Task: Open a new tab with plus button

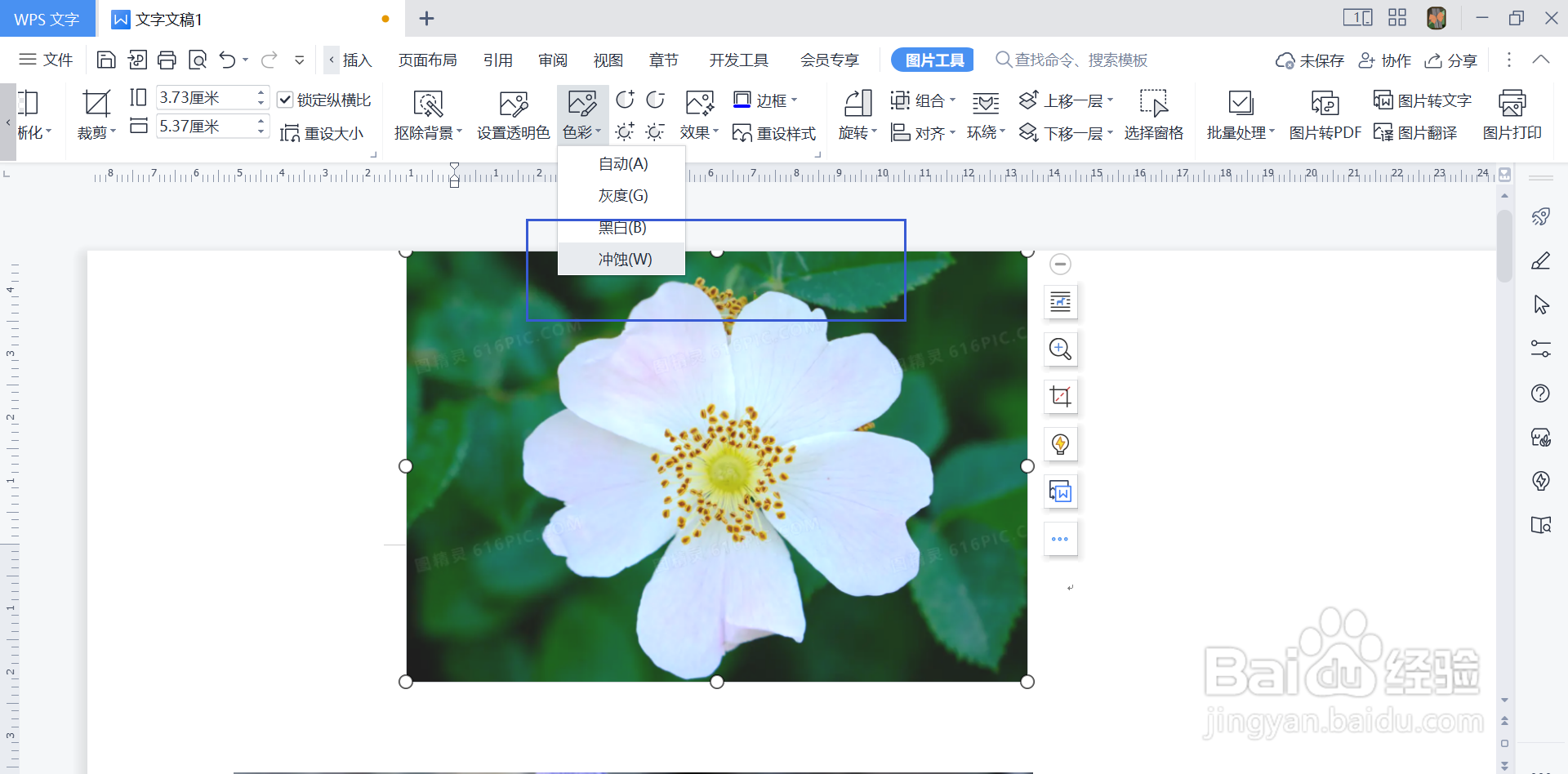Action: coord(426,18)
